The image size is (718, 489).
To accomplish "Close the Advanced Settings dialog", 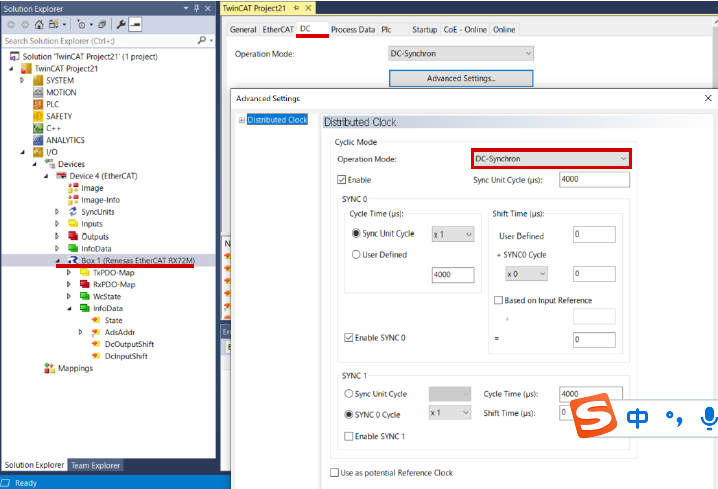I will (x=708, y=98).
